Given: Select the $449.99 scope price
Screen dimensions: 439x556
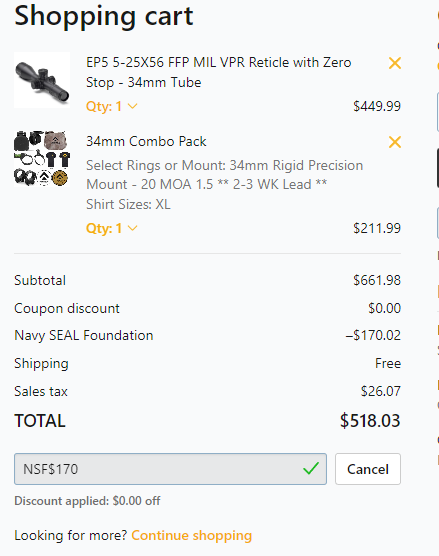Looking at the screenshot, I should tap(377, 106).
